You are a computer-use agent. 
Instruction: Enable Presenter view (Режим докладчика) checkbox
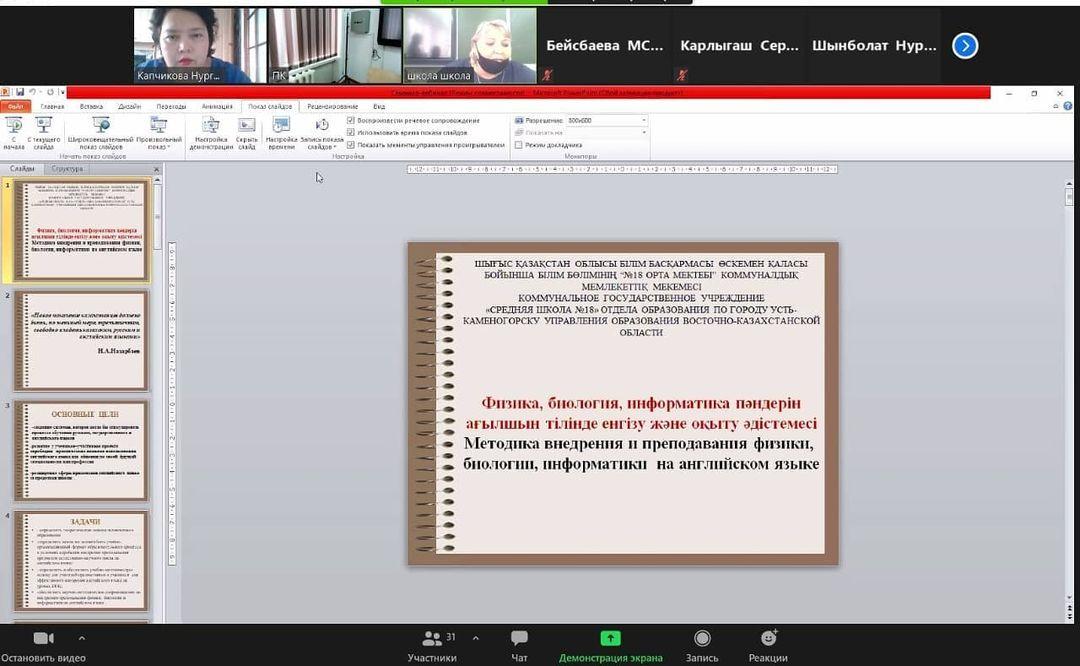click(519, 145)
